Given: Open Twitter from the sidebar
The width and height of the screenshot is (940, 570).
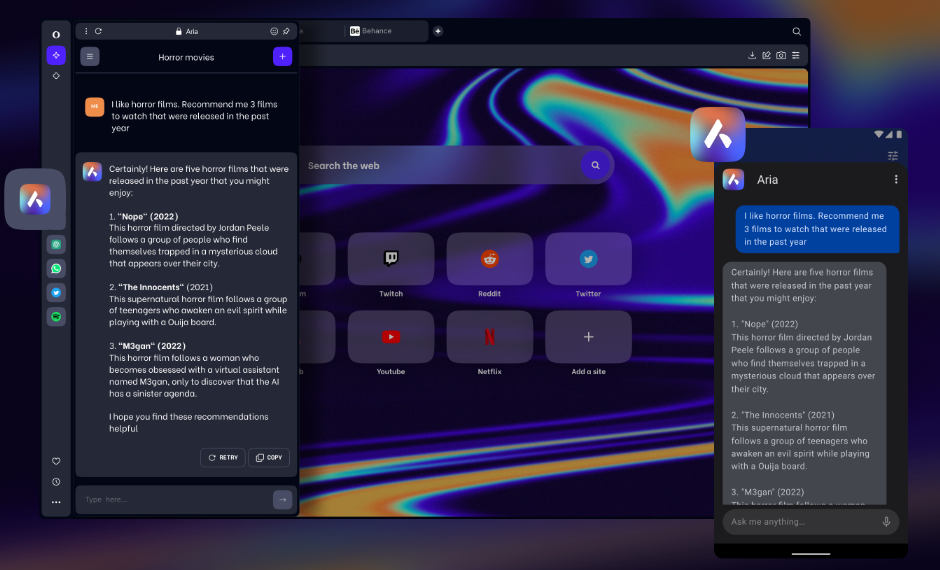Looking at the screenshot, I should [x=56, y=292].
